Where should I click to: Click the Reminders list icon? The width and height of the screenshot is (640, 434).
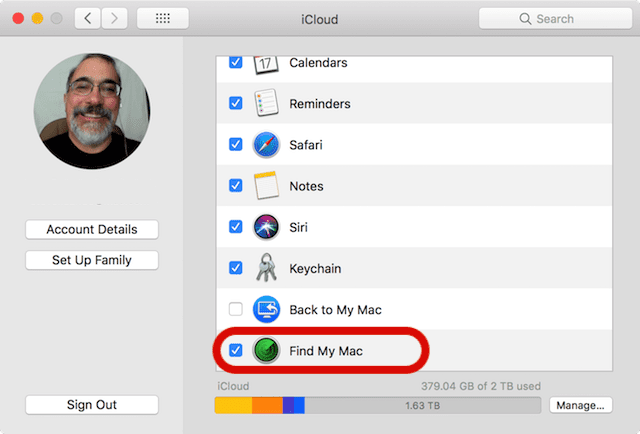tap(266, 104)
